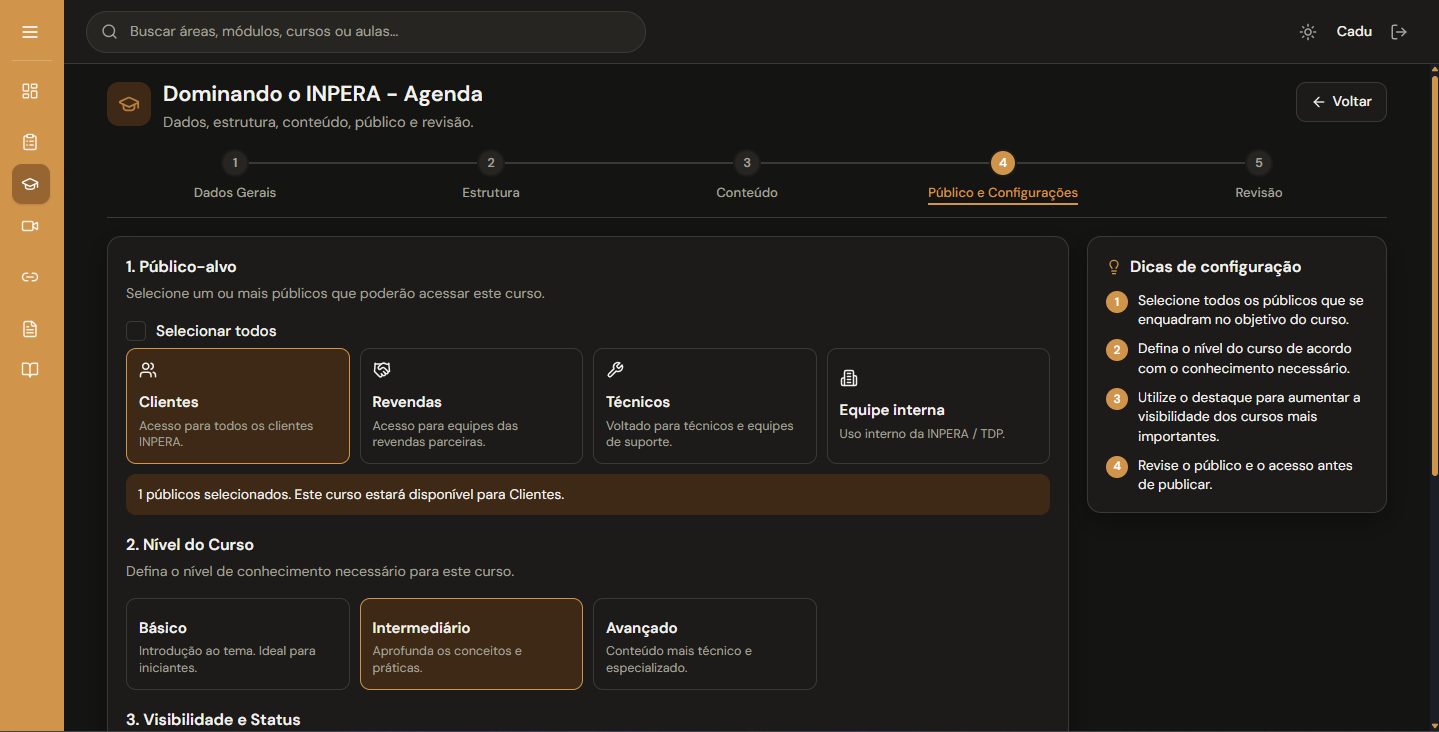Select the Equipe interna audience card
This screenshot has height=732, width=1439.
[938, 406]
